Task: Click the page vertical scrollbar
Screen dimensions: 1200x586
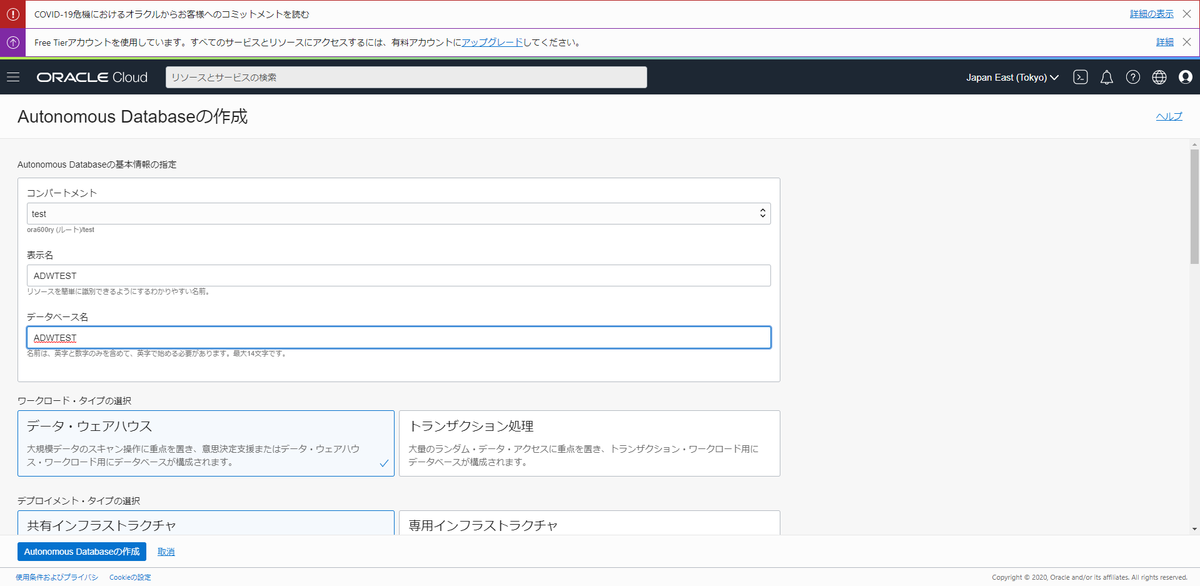Action: [x=1194, y=205]
